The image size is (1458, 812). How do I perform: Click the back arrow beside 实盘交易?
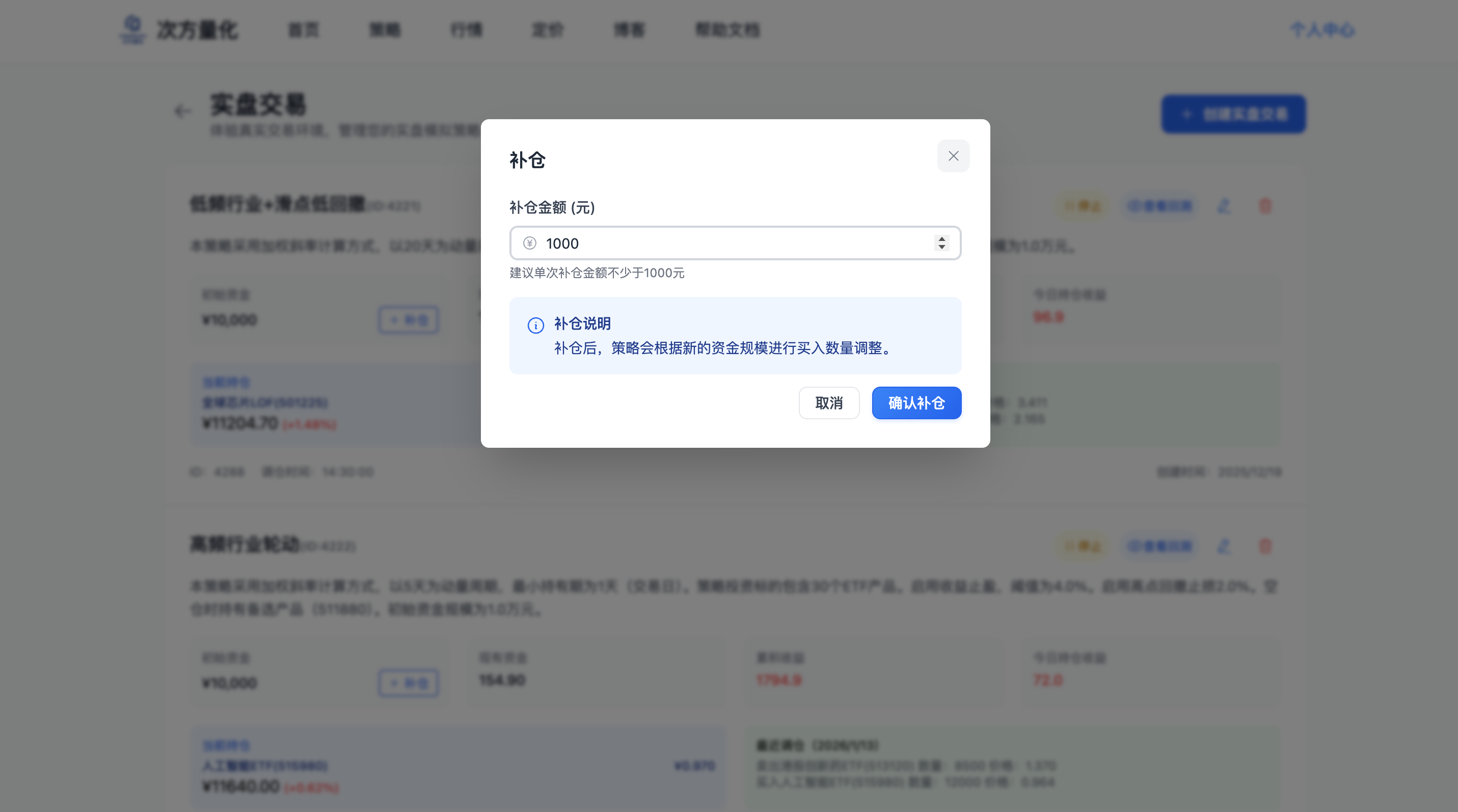click(182, 111)
